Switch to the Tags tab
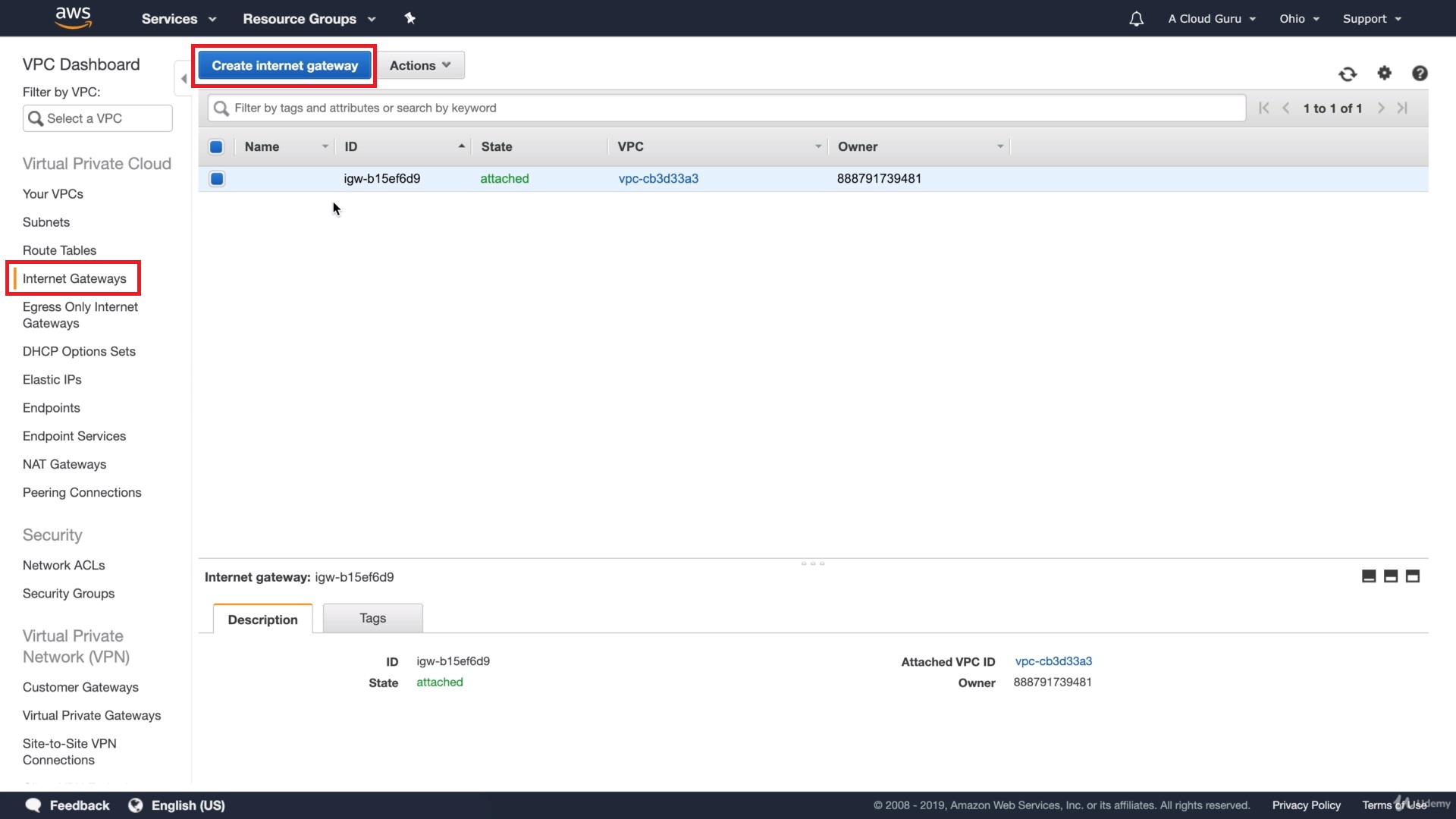This screenshot has height=819, width=1456. 372,618
